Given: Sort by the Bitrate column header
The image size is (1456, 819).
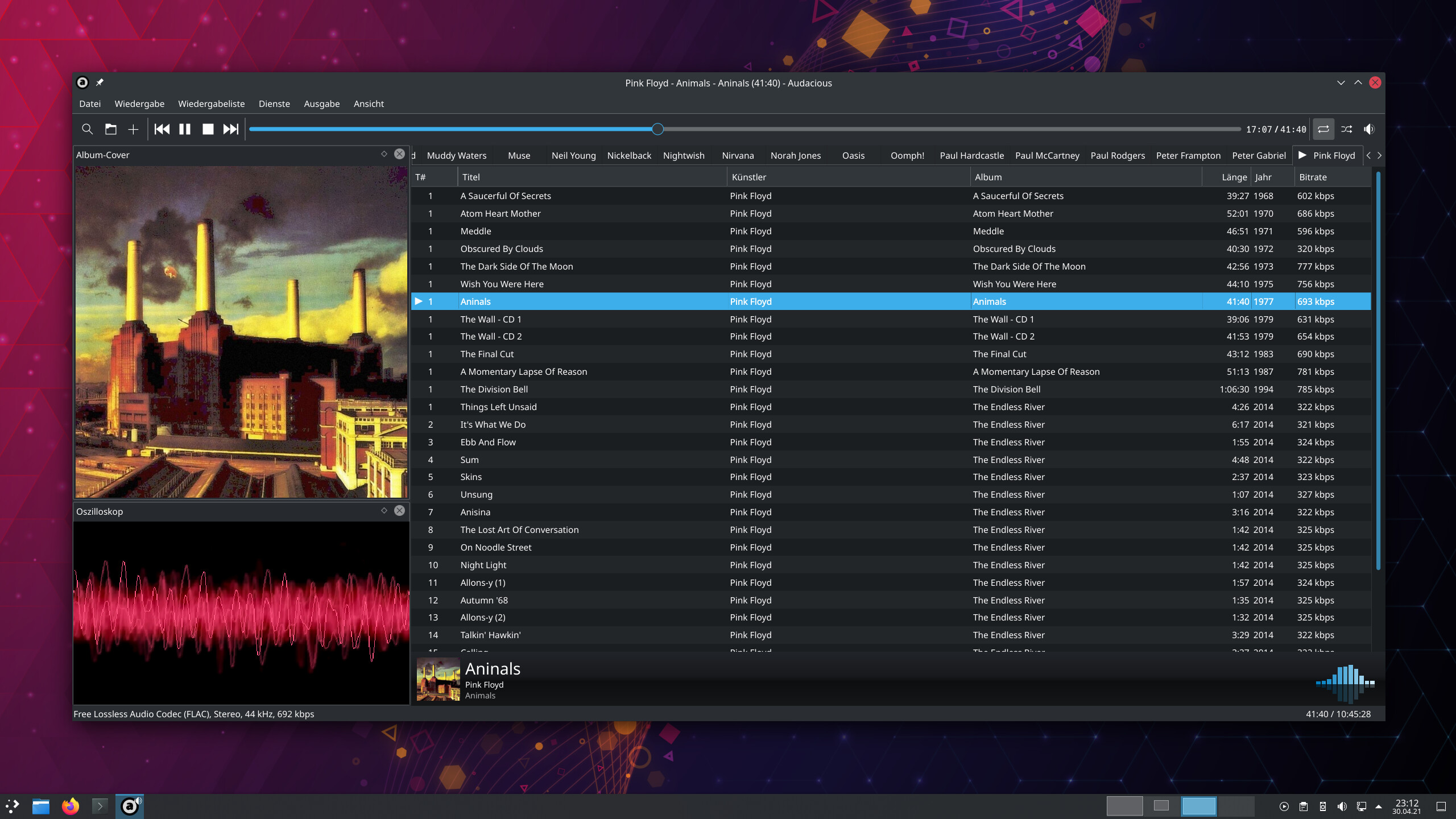Looking at the screenshot, I should [1332, 177].
